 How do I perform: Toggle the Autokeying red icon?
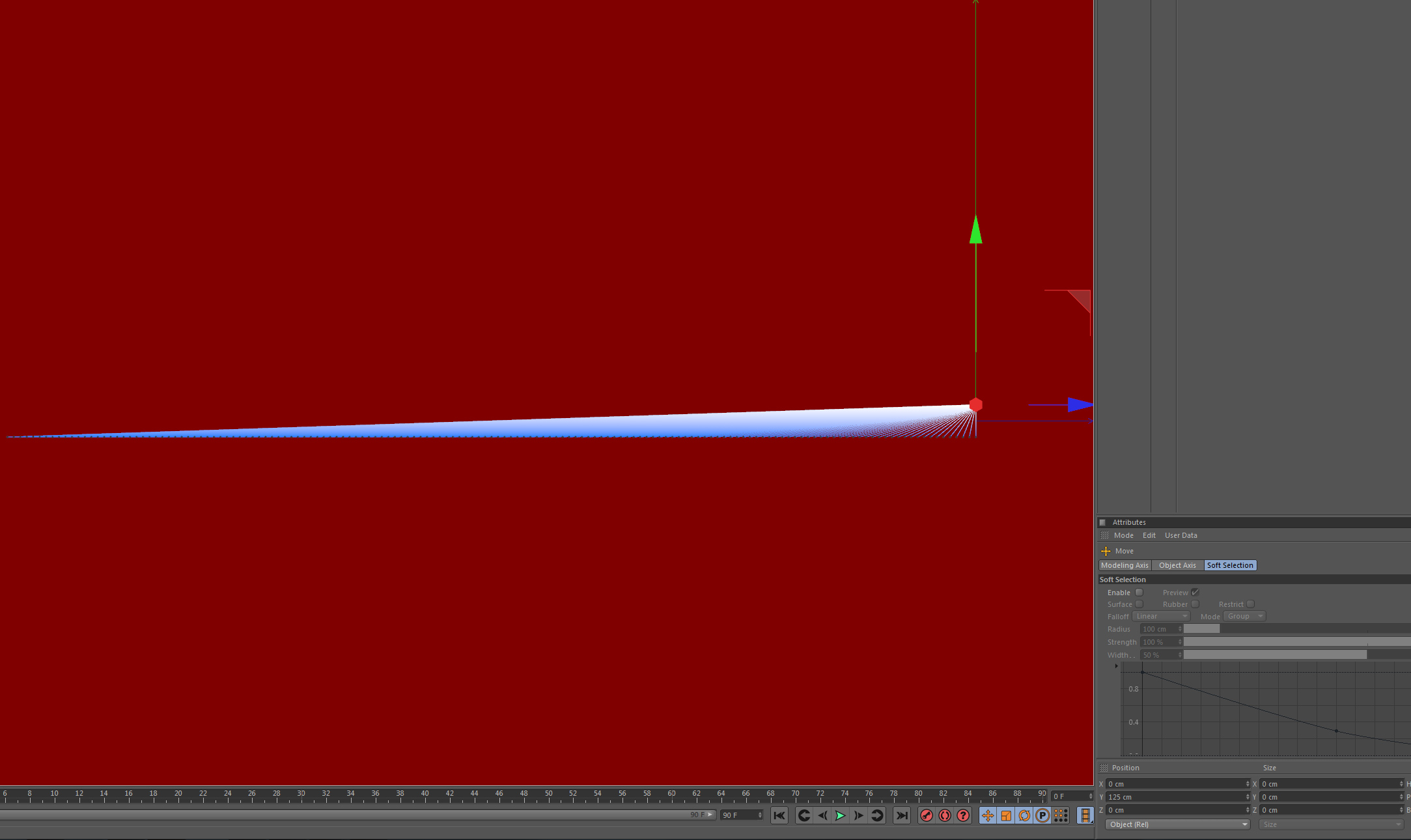pyautogui.click(x=945, y=815)
